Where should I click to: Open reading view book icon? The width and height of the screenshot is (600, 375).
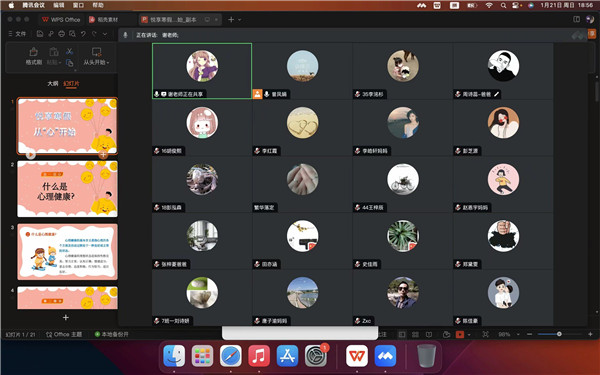tap(429, 334)
